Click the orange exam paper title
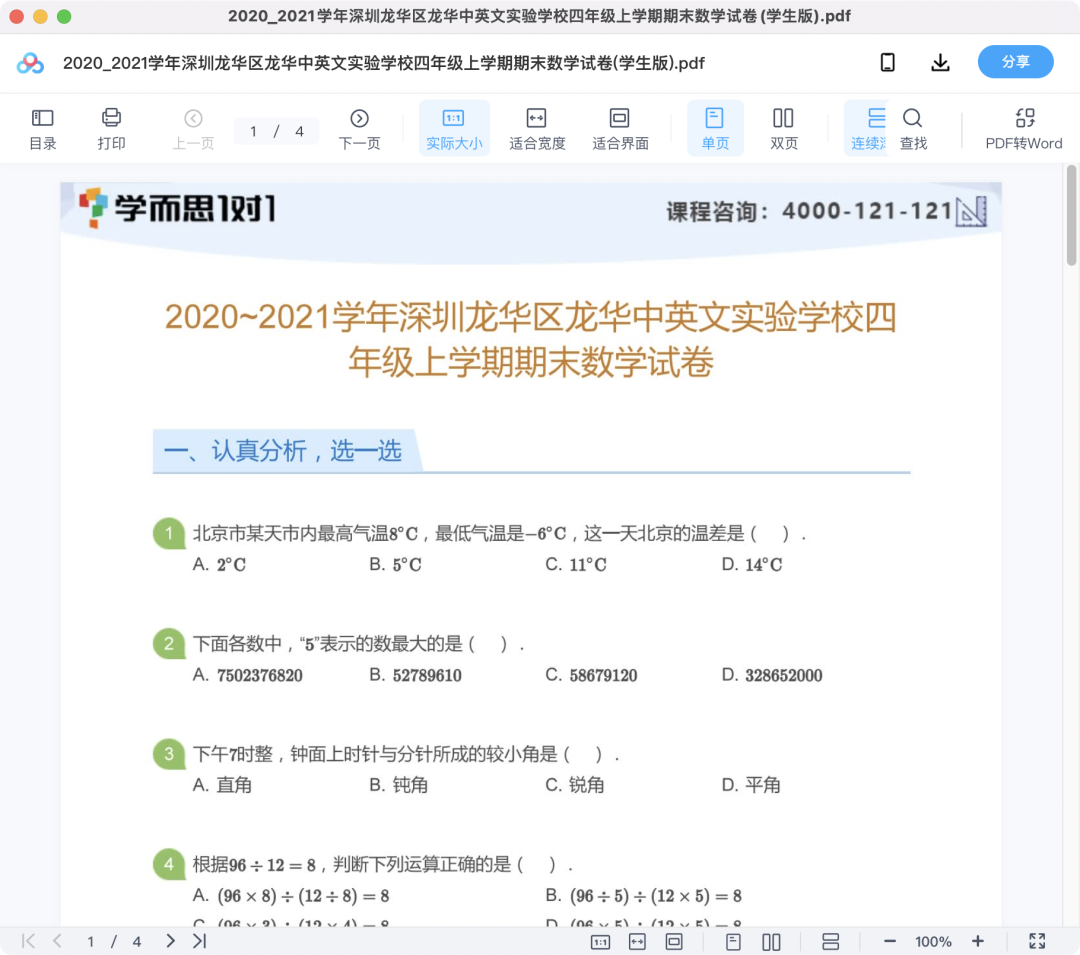 530,339
